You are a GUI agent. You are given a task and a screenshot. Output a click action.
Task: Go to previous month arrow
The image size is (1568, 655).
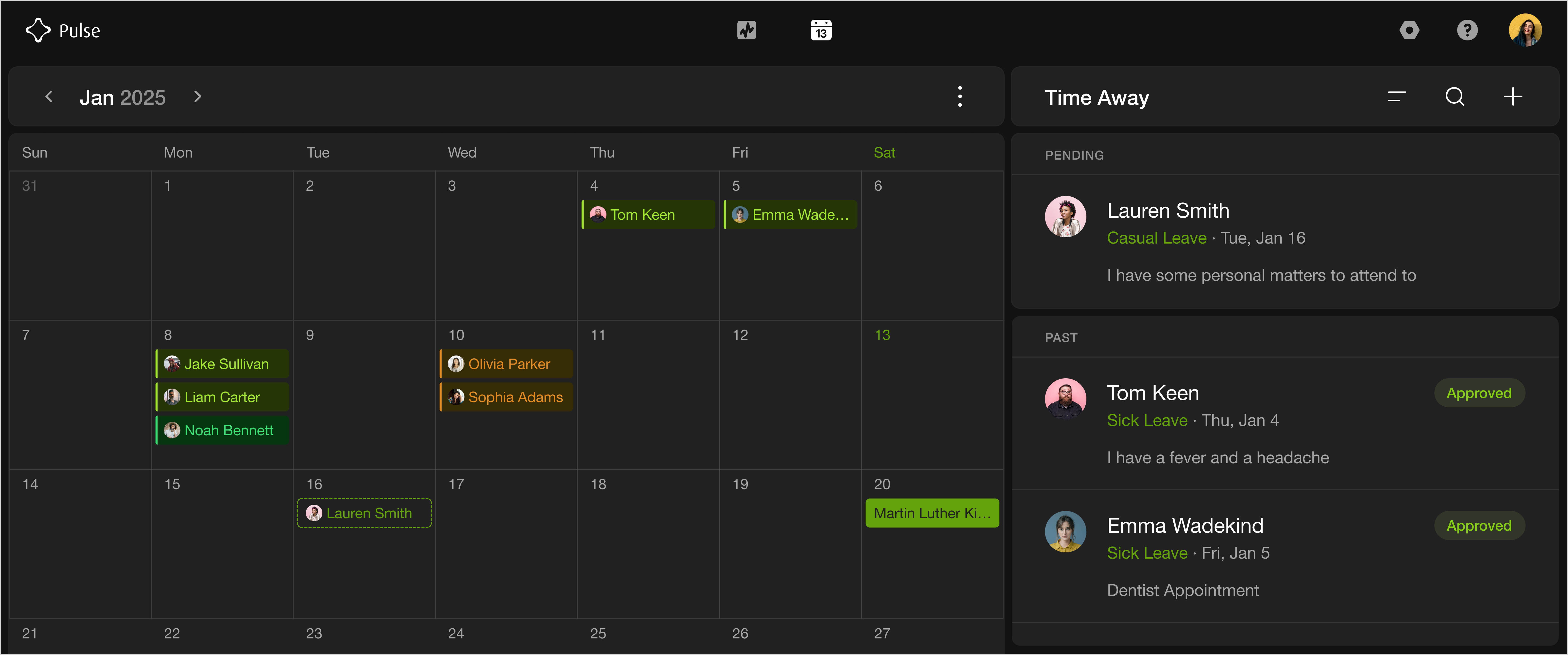pos(49,96)
